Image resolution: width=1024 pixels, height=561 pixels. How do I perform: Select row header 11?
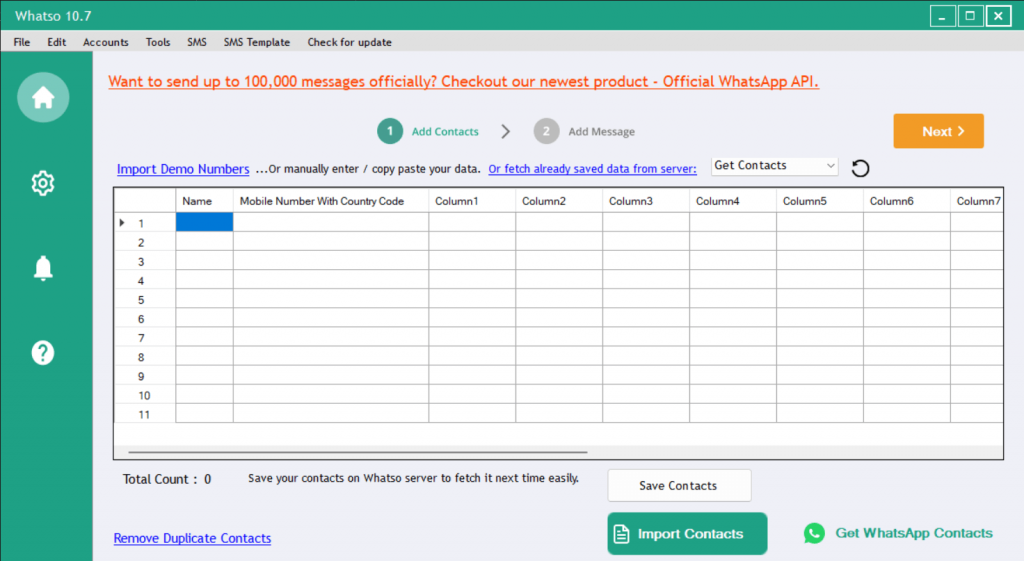(145, 414)
